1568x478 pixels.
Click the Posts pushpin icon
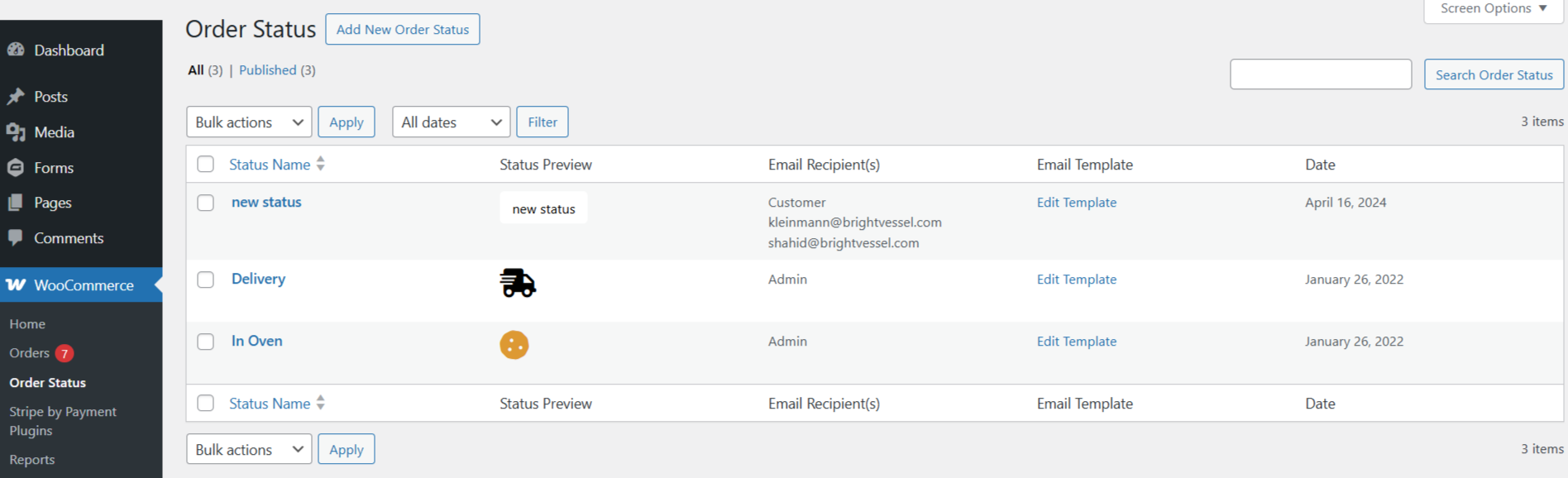tap(16, 97)
